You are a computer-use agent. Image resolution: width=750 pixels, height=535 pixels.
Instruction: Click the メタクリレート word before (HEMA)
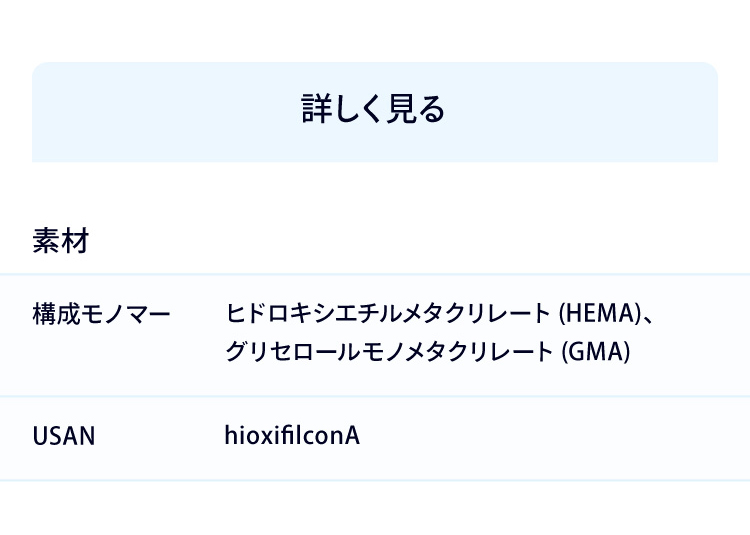pyautogui.click(x=476, y=314)
